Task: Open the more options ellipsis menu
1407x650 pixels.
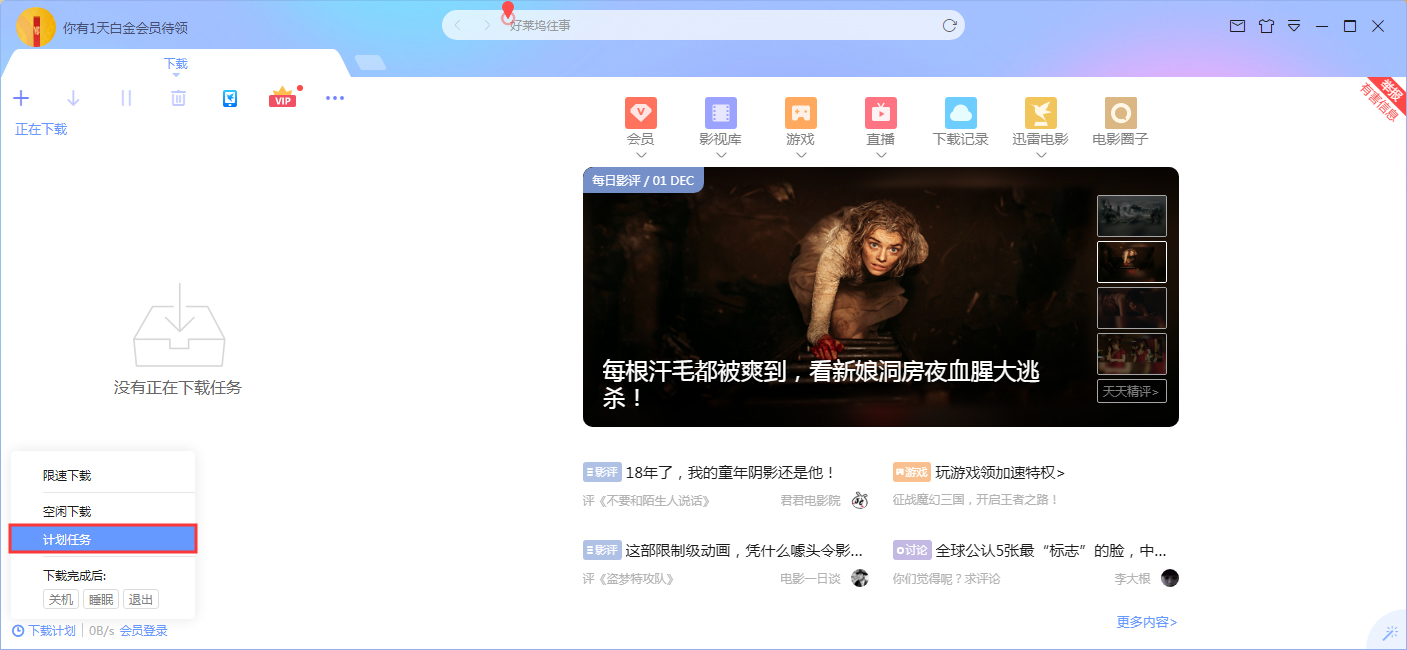Action: [335, 98]
